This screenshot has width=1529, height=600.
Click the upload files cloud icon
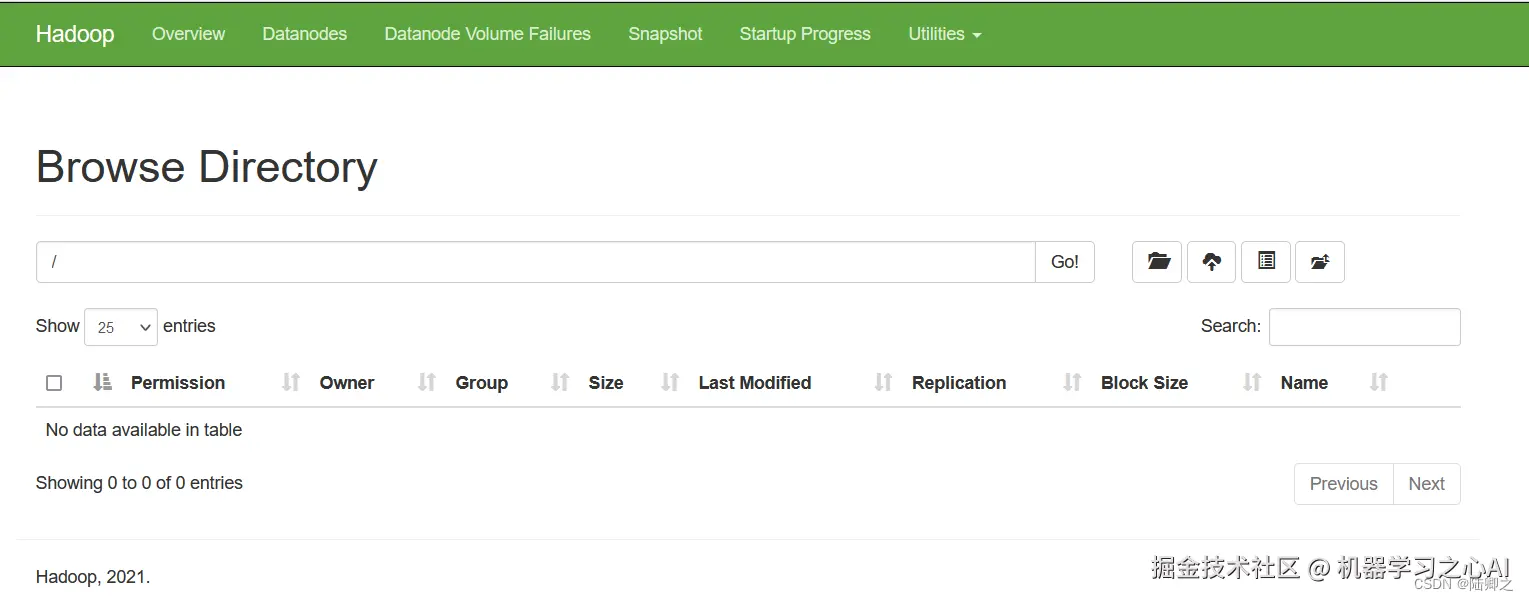pyautogui.click(x=1211, y=262)
